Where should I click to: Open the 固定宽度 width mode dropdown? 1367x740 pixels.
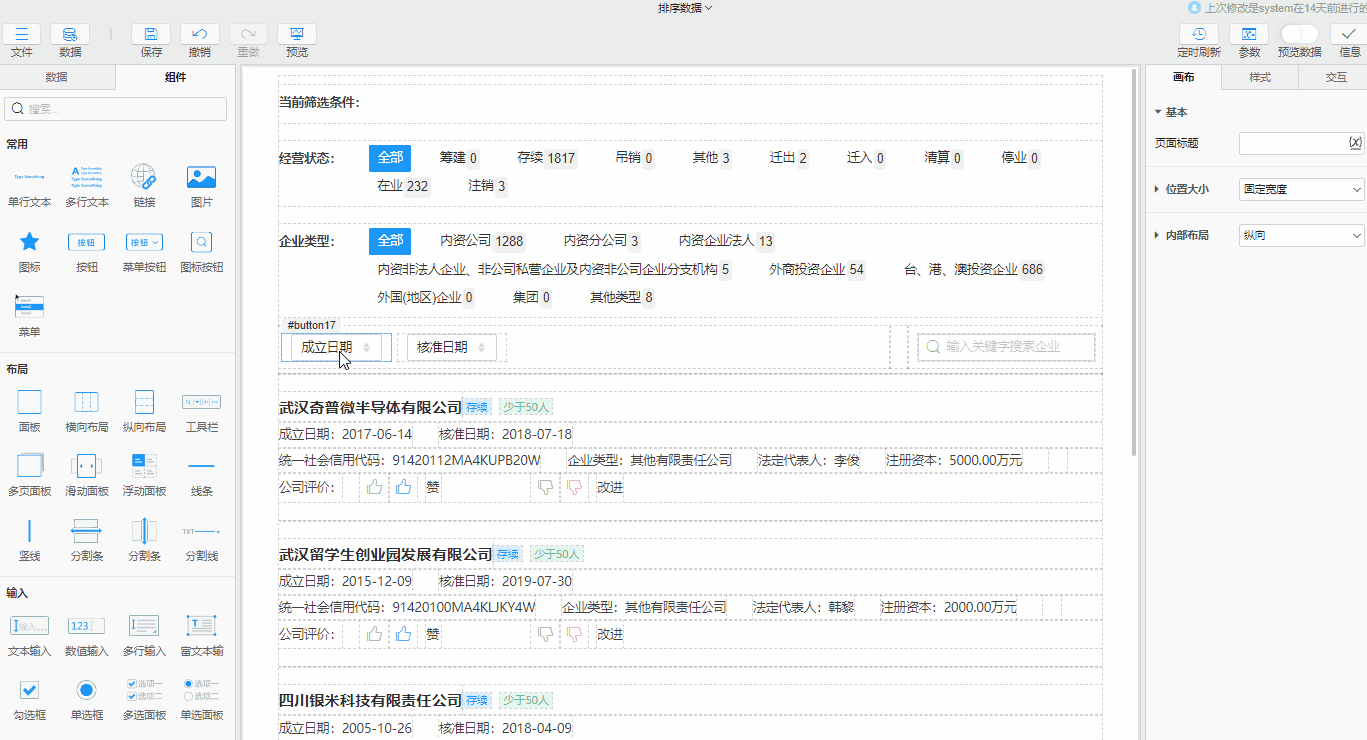tap(1300, 188)
